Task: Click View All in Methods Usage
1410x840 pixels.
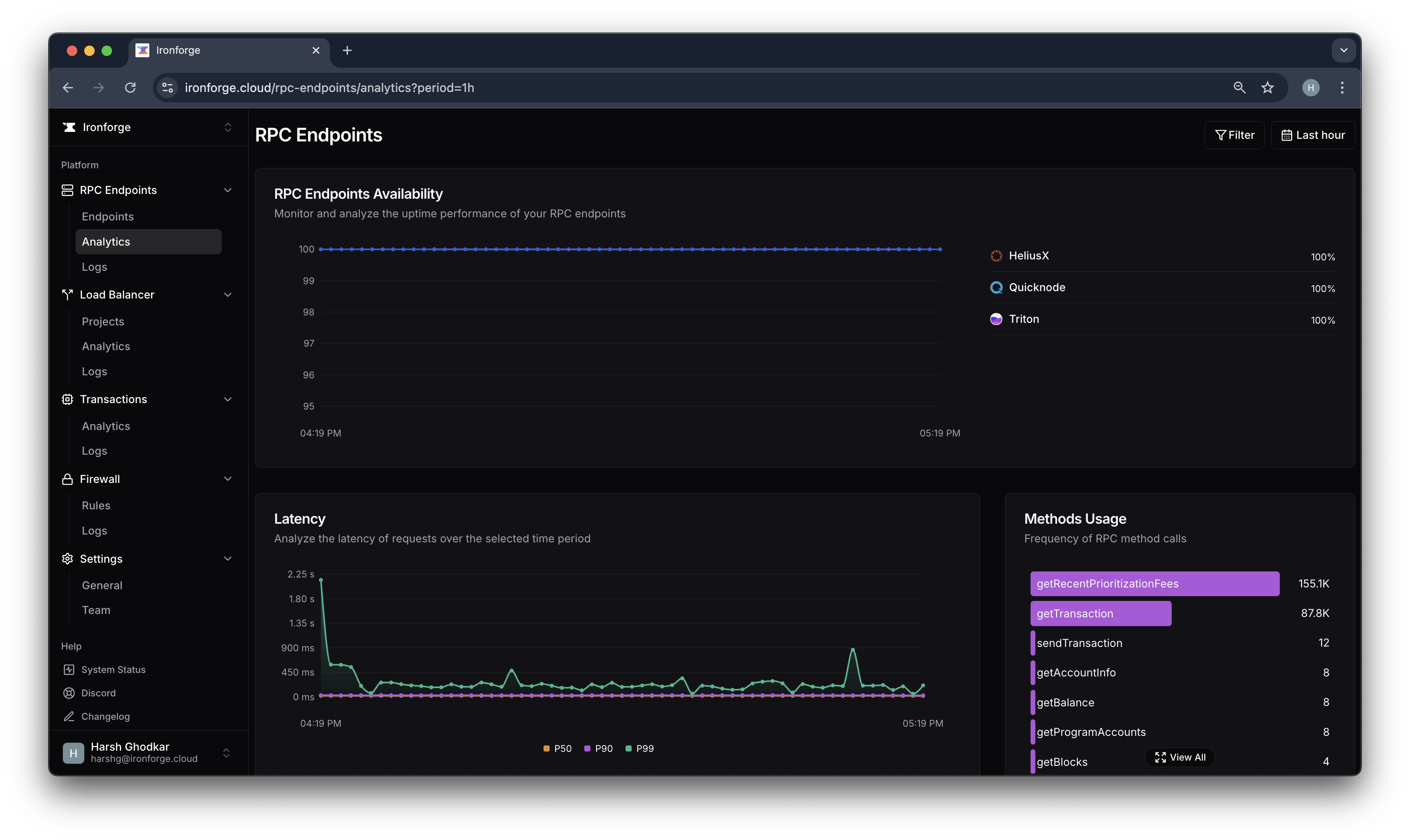Action: click(1180, 758)
